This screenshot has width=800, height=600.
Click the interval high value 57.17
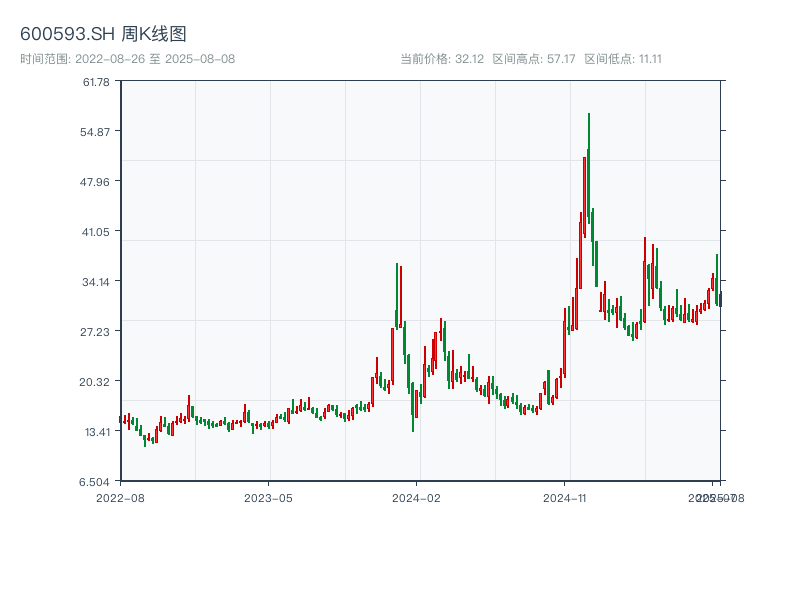561,59
